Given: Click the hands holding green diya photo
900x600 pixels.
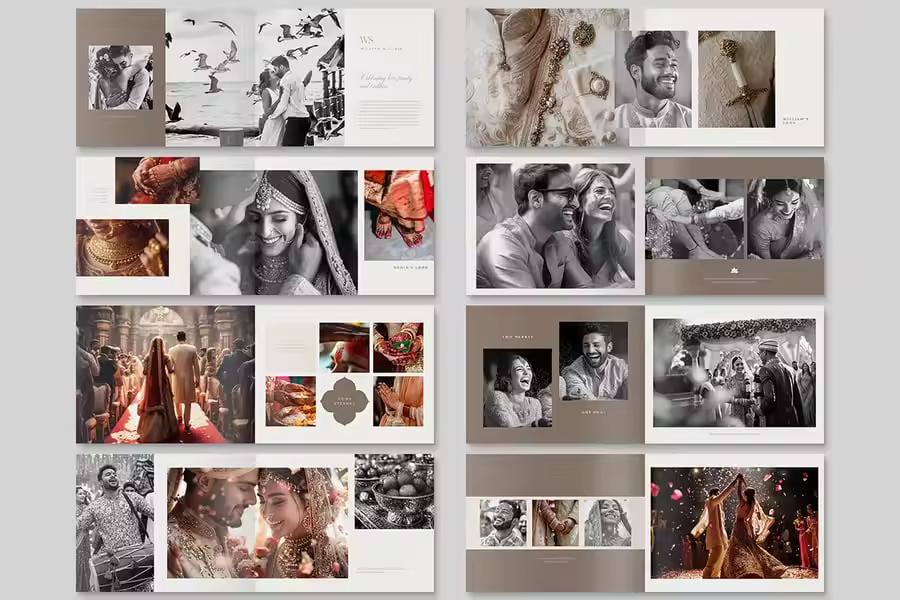Looking at the screenshot, I should coord(398,346).
